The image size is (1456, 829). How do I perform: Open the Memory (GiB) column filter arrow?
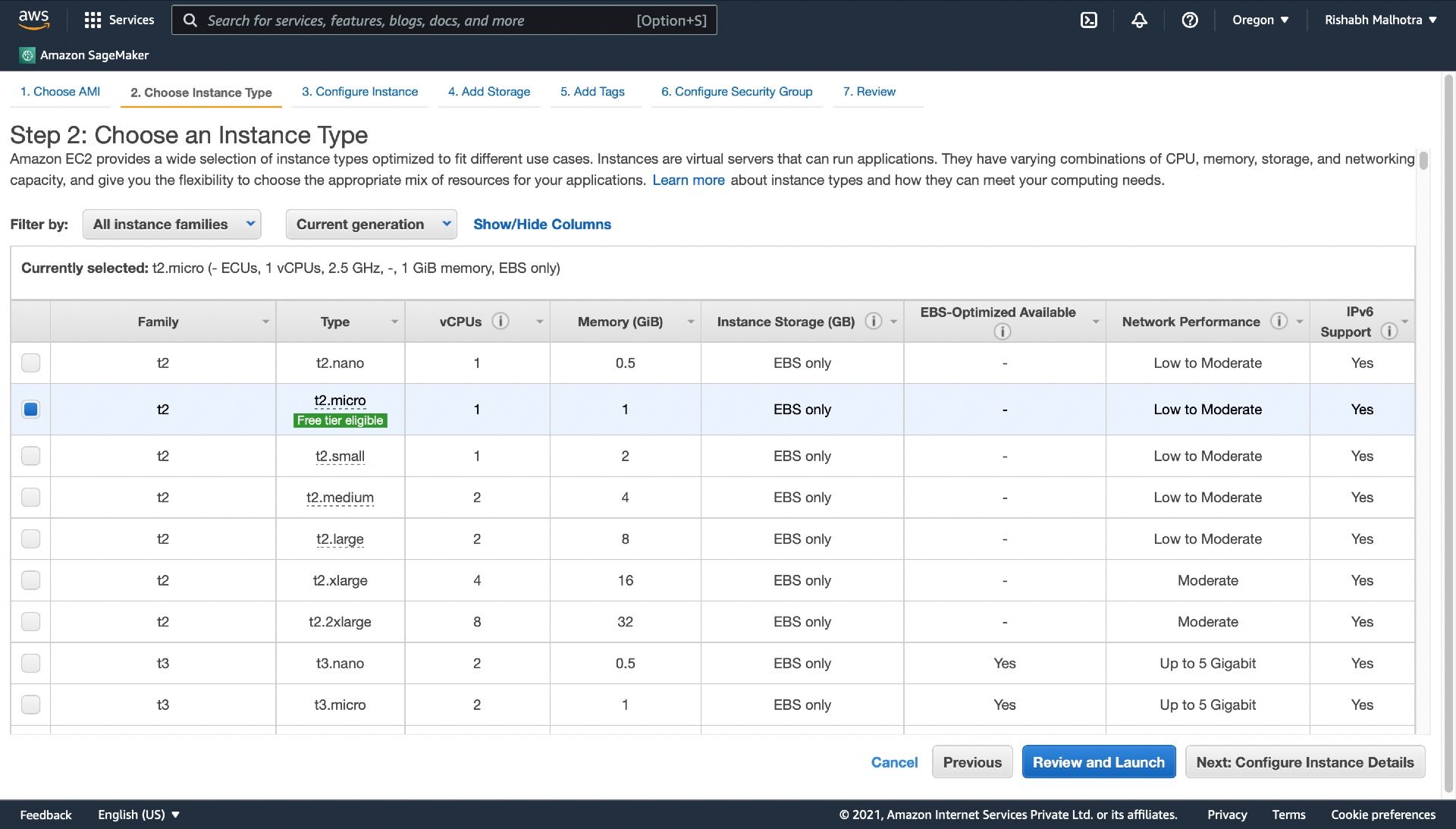tap(691, 322)
